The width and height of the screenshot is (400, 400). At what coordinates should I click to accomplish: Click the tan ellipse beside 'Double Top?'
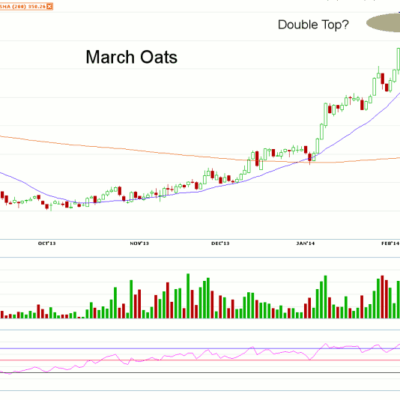(383, 23)
